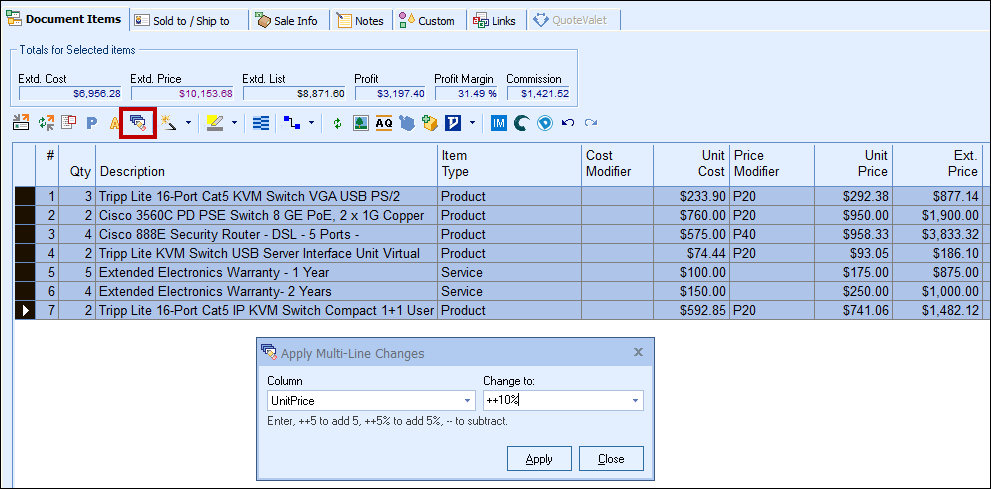Click the P40 price modifier cell
Screen dimensions: 991x489
pyautogui.click(x=772, y=234)
